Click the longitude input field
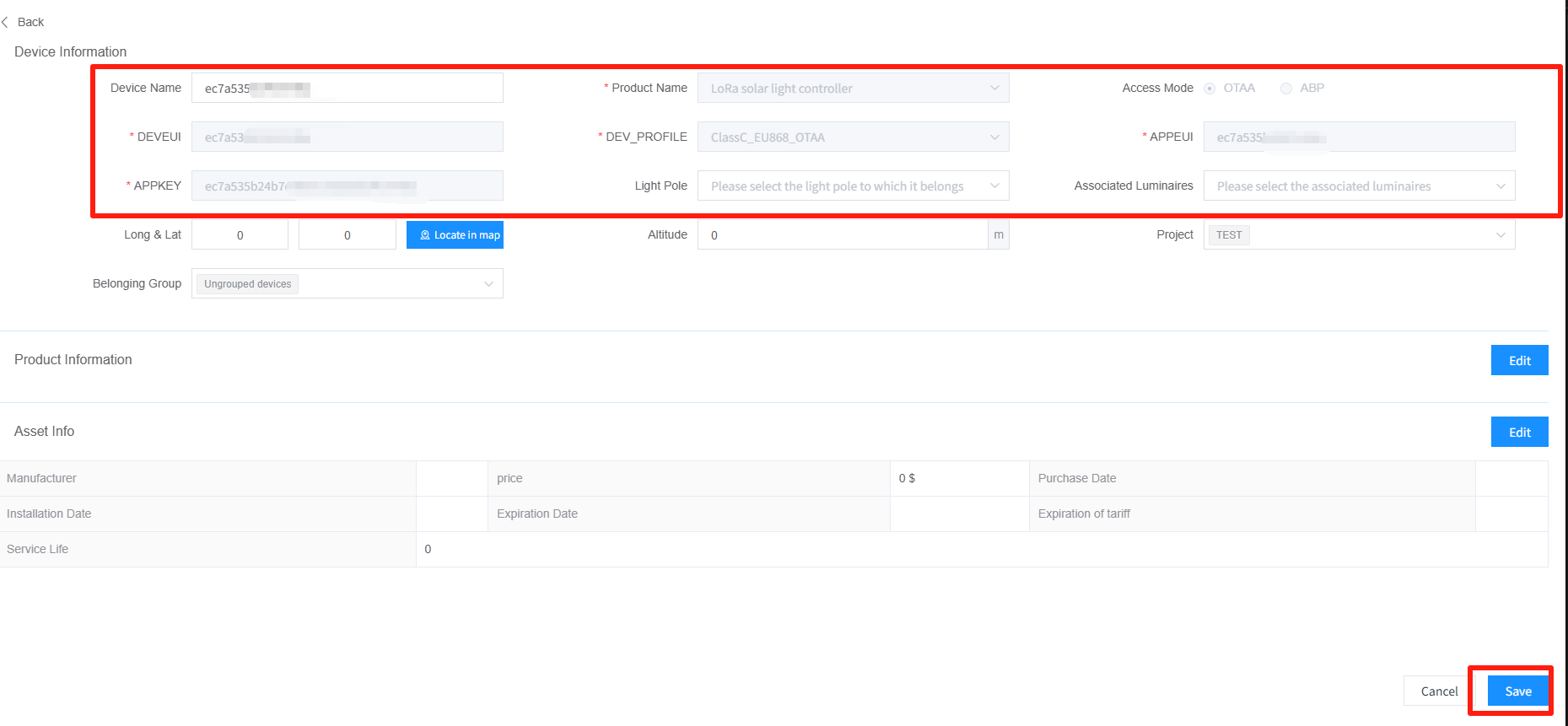The height and width of the screenshot is (726, 1568). [x=240, y=235]
